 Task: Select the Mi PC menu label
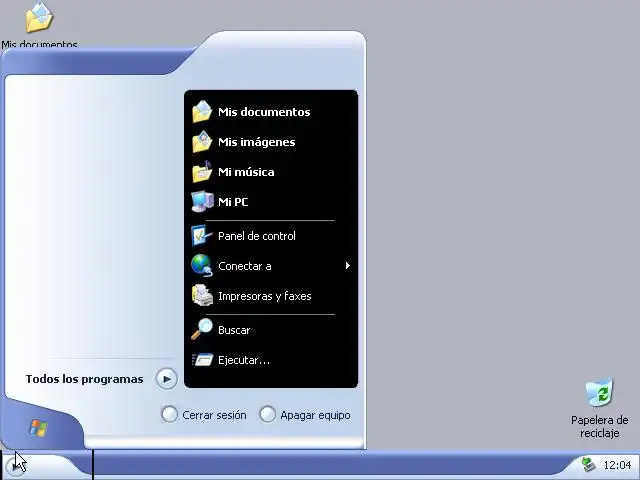coord(233,202)
